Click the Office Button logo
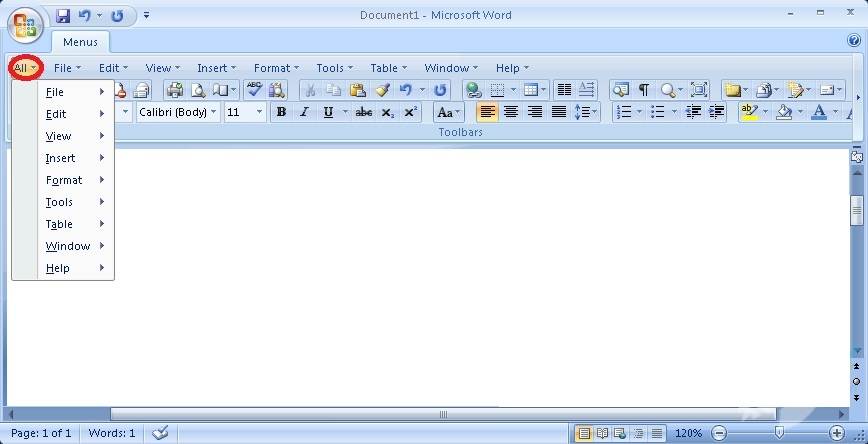The width and height of the screenshot is (868, 444). (x=24, y=24)
